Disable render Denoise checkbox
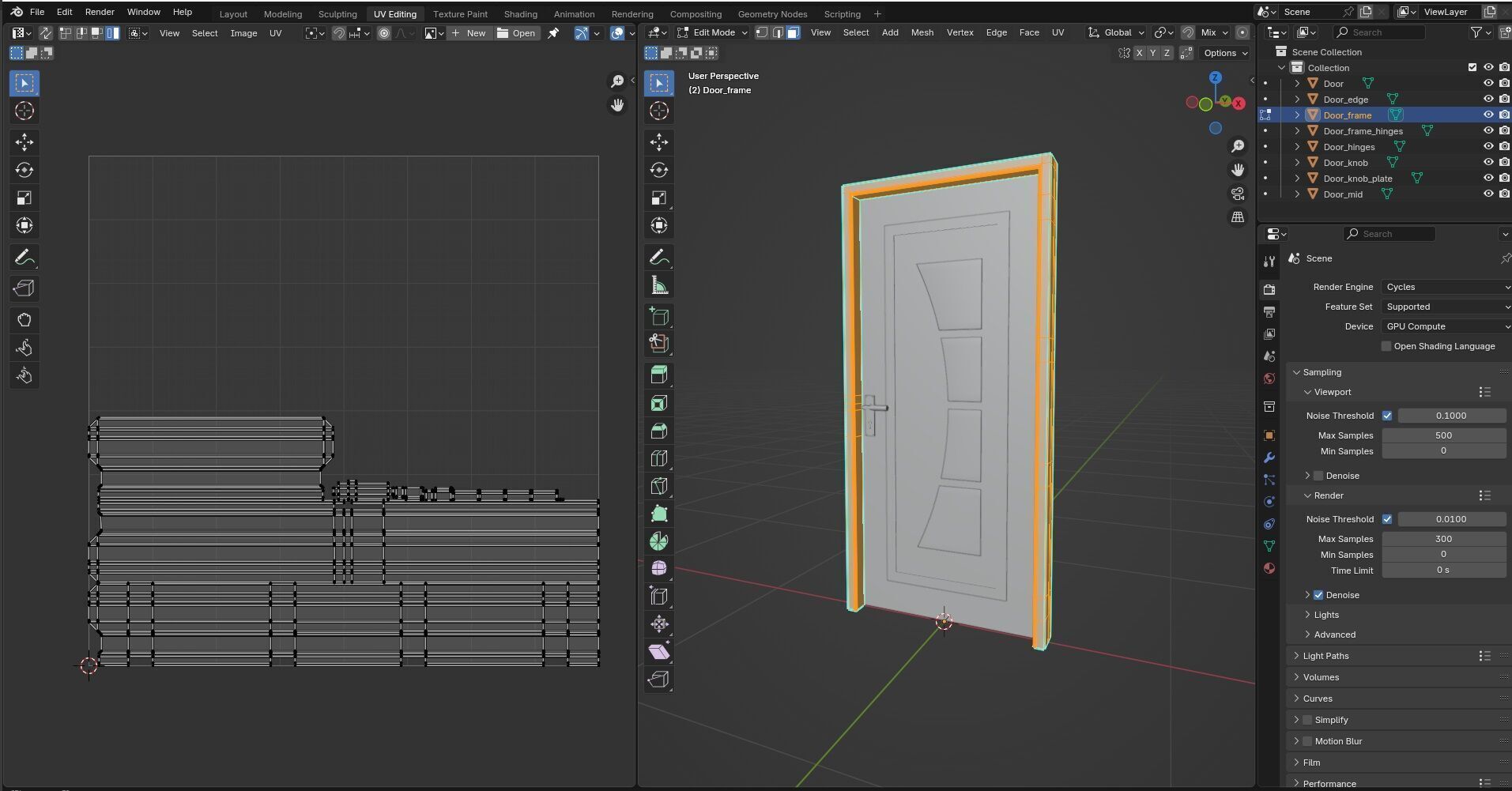This screenshot has height=791, width=1512. pos(1318,595)
